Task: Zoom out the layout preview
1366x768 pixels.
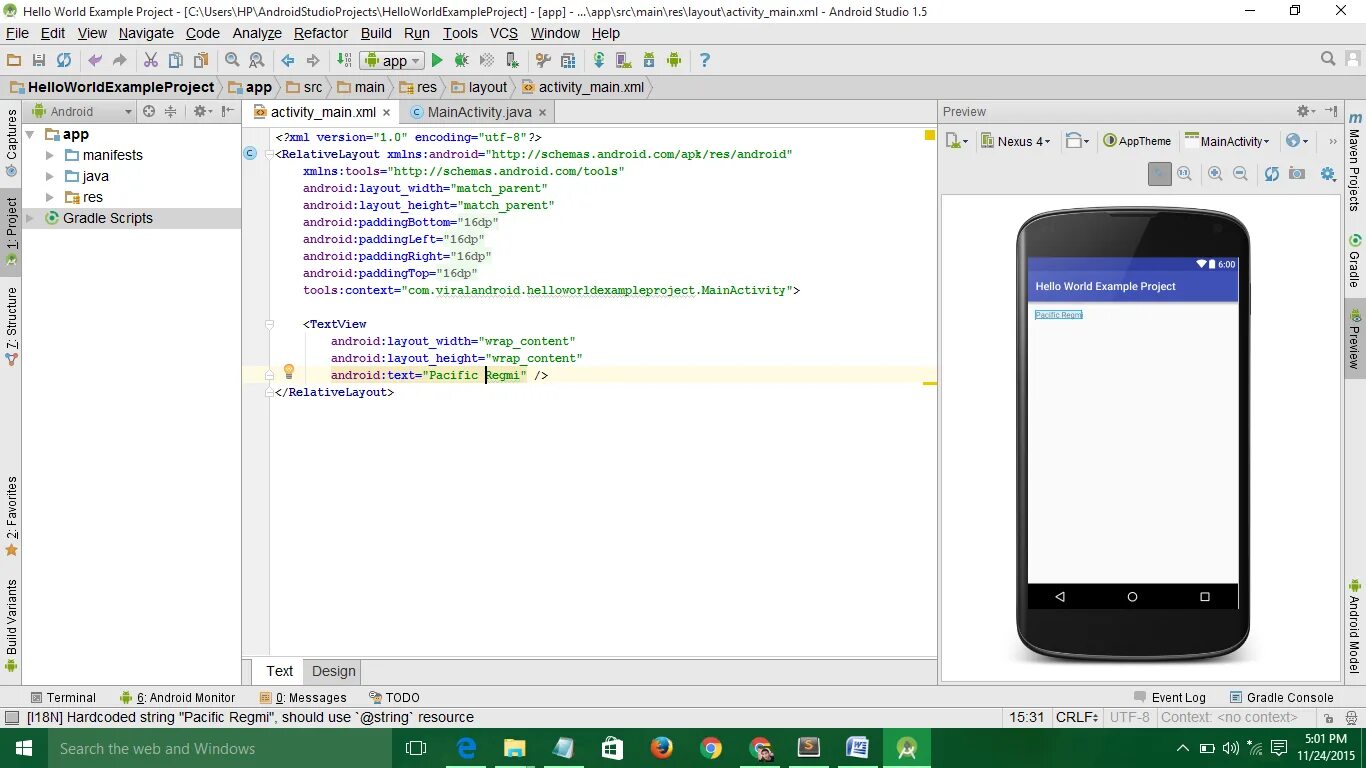Action: 1240,173
